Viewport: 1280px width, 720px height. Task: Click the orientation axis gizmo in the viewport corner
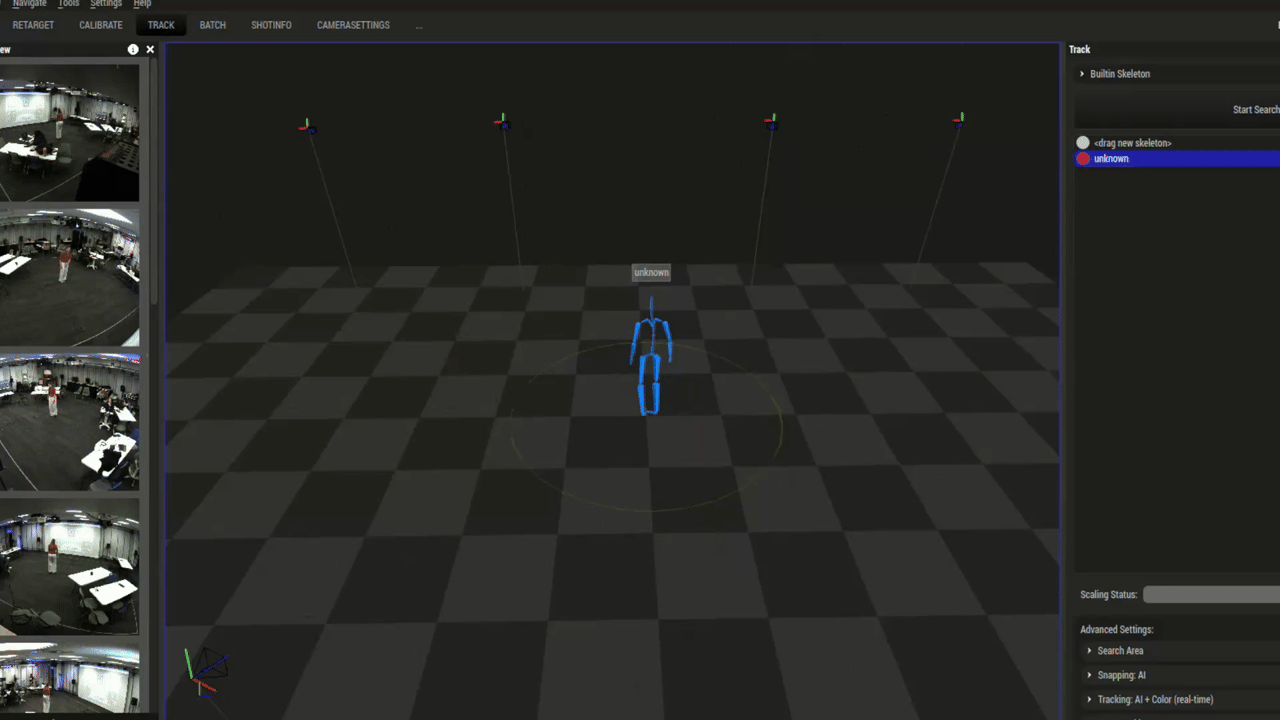205,671
